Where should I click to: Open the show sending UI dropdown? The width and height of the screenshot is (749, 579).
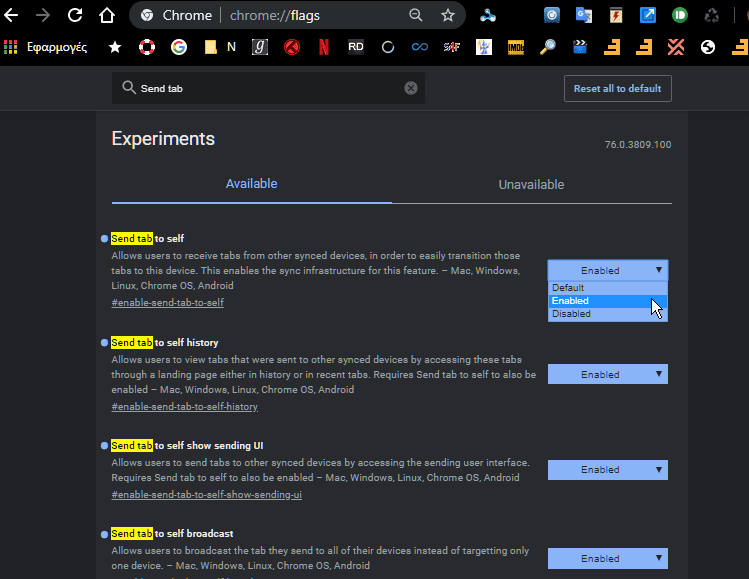point(608,470)
